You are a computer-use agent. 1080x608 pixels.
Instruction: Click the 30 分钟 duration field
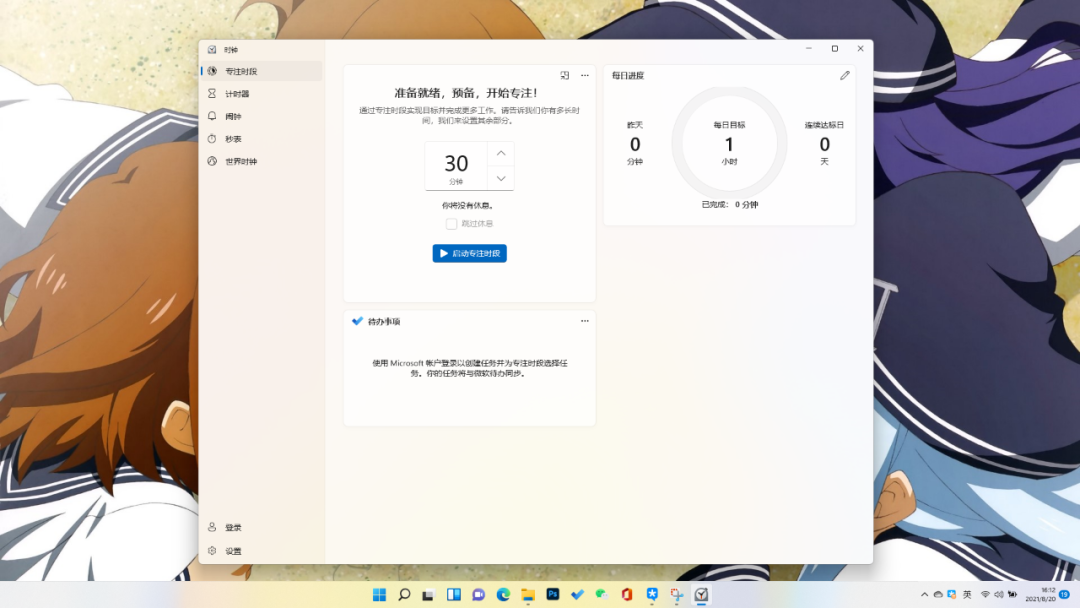click(x=456, y=166)
